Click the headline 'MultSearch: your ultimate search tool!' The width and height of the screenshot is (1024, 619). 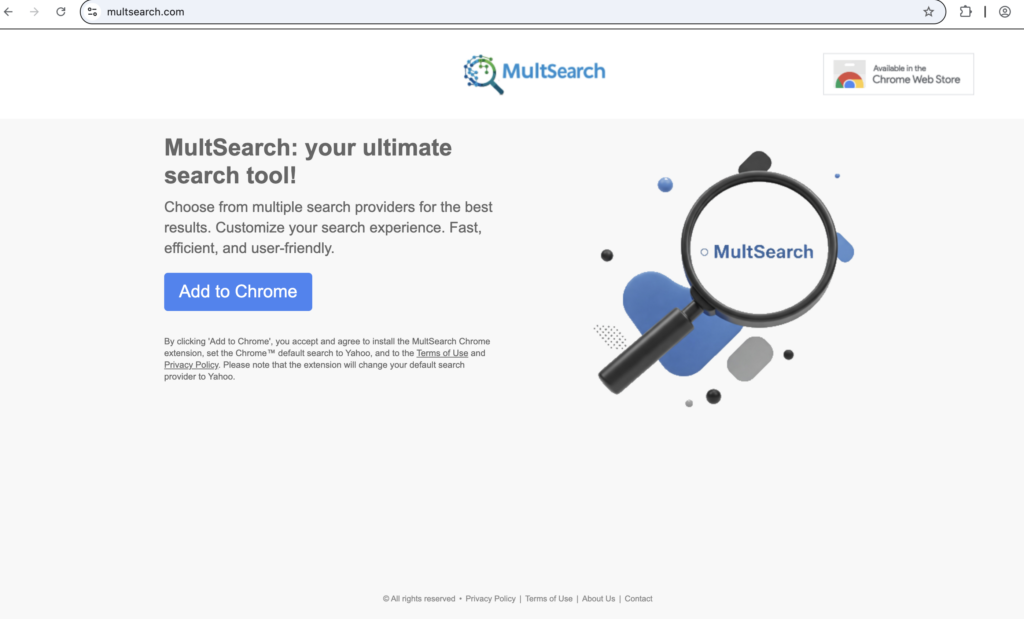[308, 161]
